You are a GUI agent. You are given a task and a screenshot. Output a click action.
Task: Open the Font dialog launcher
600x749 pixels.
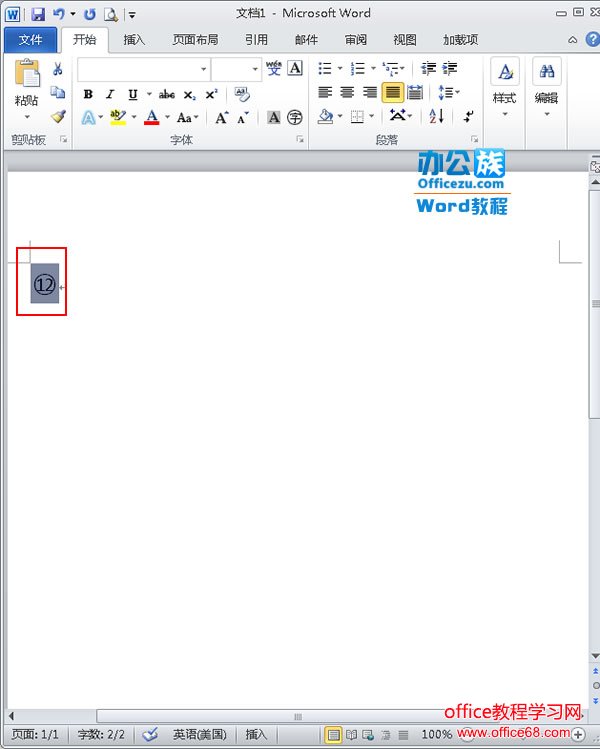coord(300,139)
